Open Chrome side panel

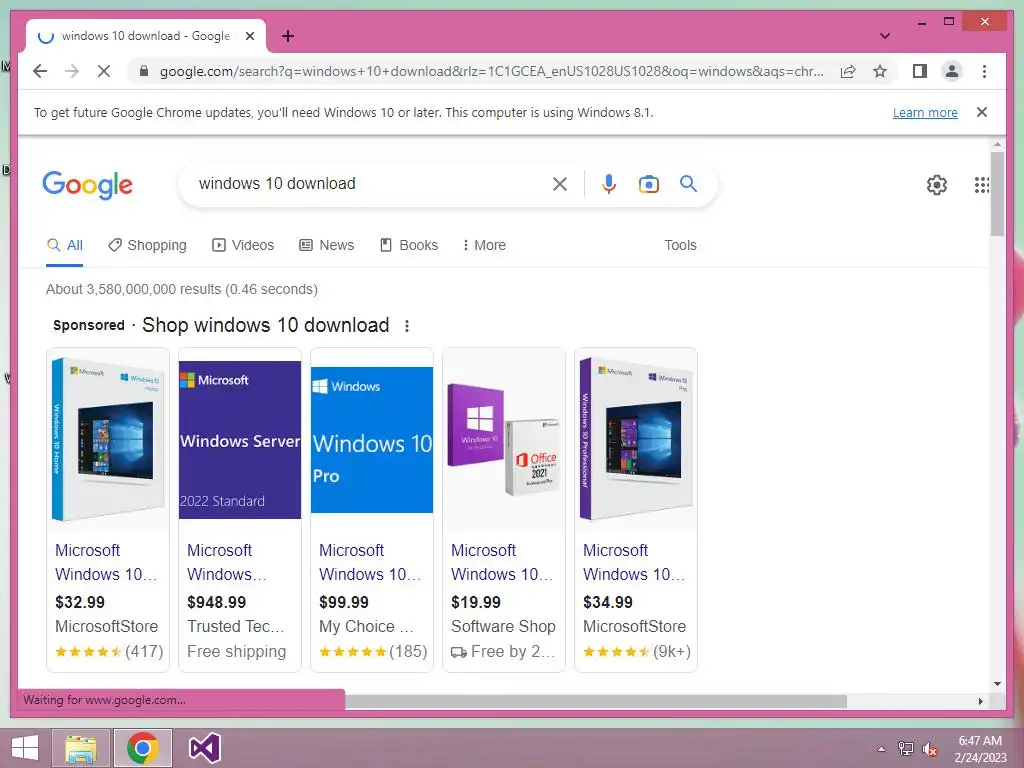(x=920, y=71)
